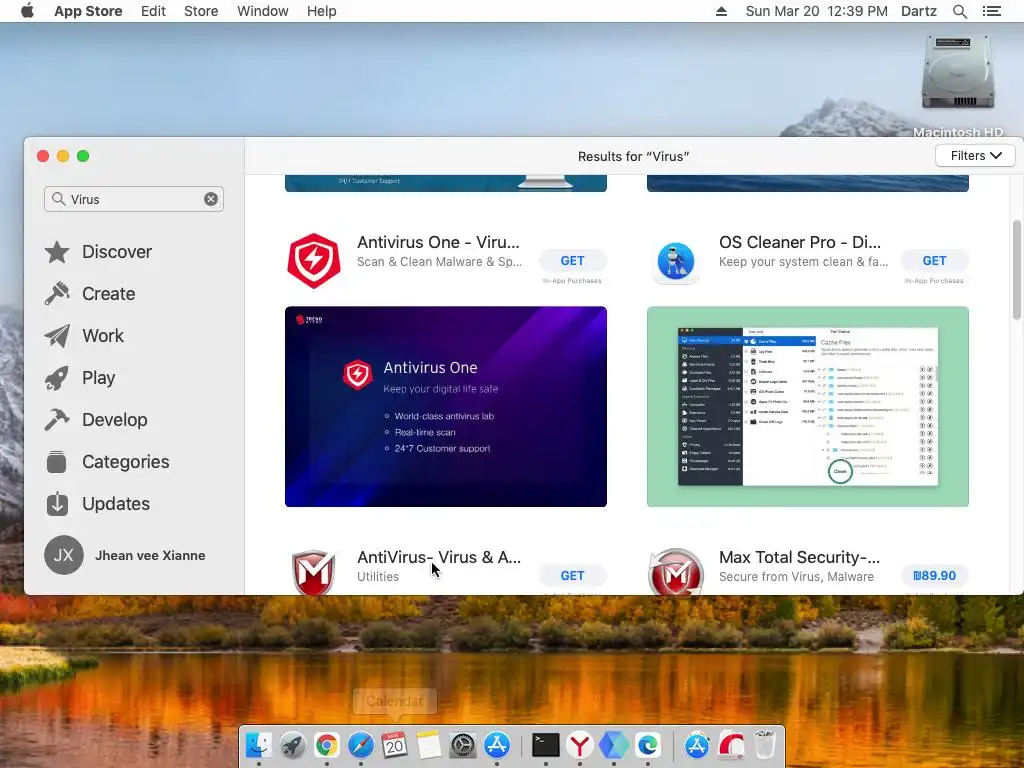Open OS Cleaner Pro preview screenshot
The image size is (1024, 768).
808,406
